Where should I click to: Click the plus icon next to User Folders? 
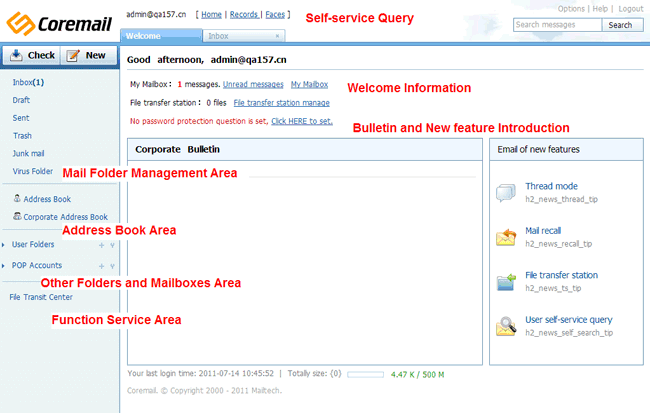pos(101,244)
